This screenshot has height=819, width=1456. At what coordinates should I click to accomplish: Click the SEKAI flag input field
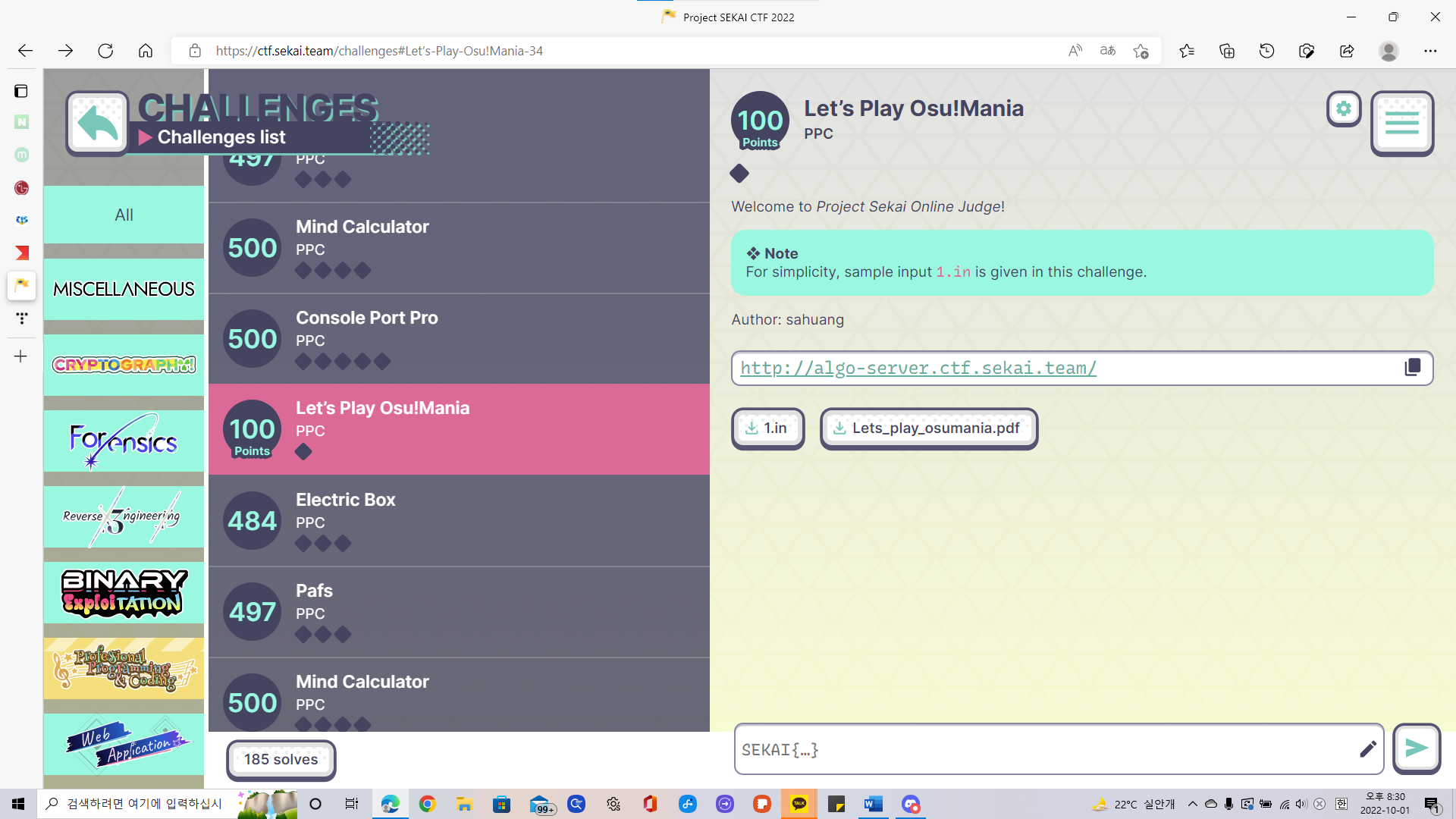click(1046, 749)
